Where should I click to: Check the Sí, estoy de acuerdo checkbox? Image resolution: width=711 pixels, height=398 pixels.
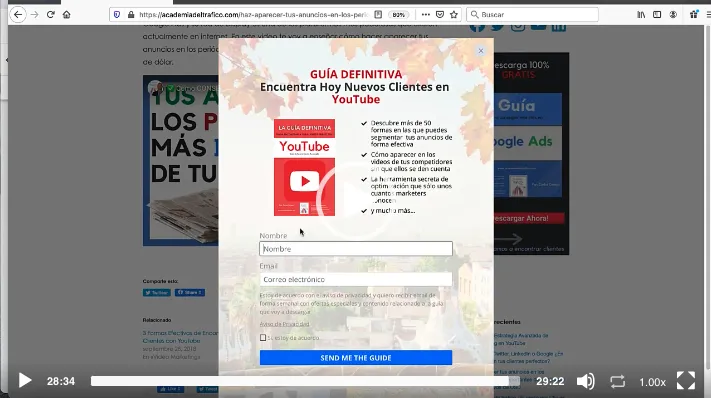click(x=263, y=338)
